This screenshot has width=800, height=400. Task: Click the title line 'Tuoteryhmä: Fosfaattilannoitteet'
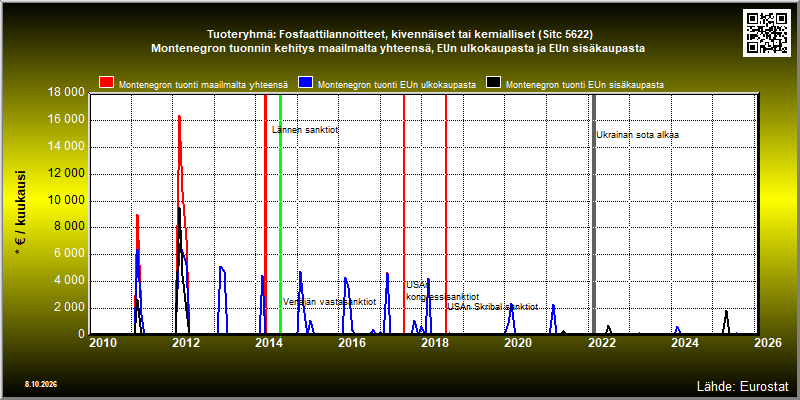399,35
